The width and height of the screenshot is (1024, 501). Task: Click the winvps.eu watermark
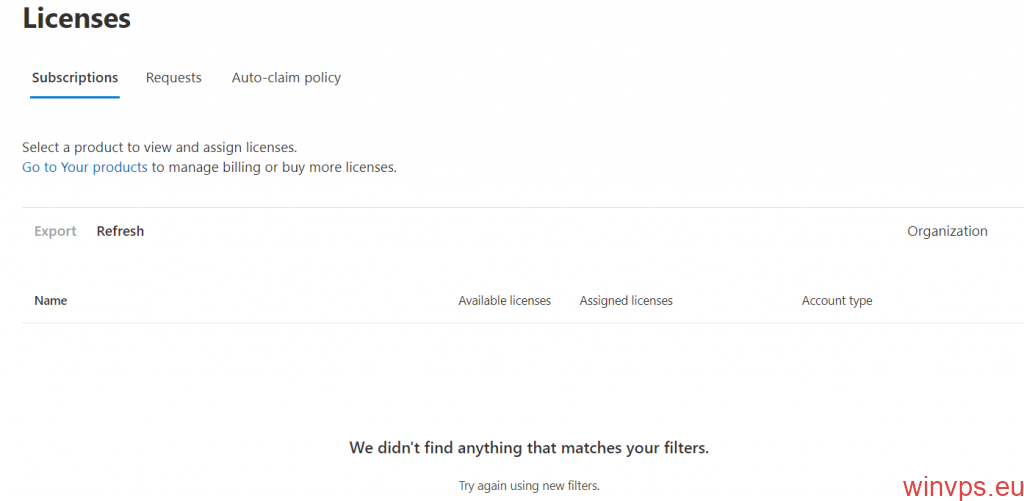(x=960, y=486)
